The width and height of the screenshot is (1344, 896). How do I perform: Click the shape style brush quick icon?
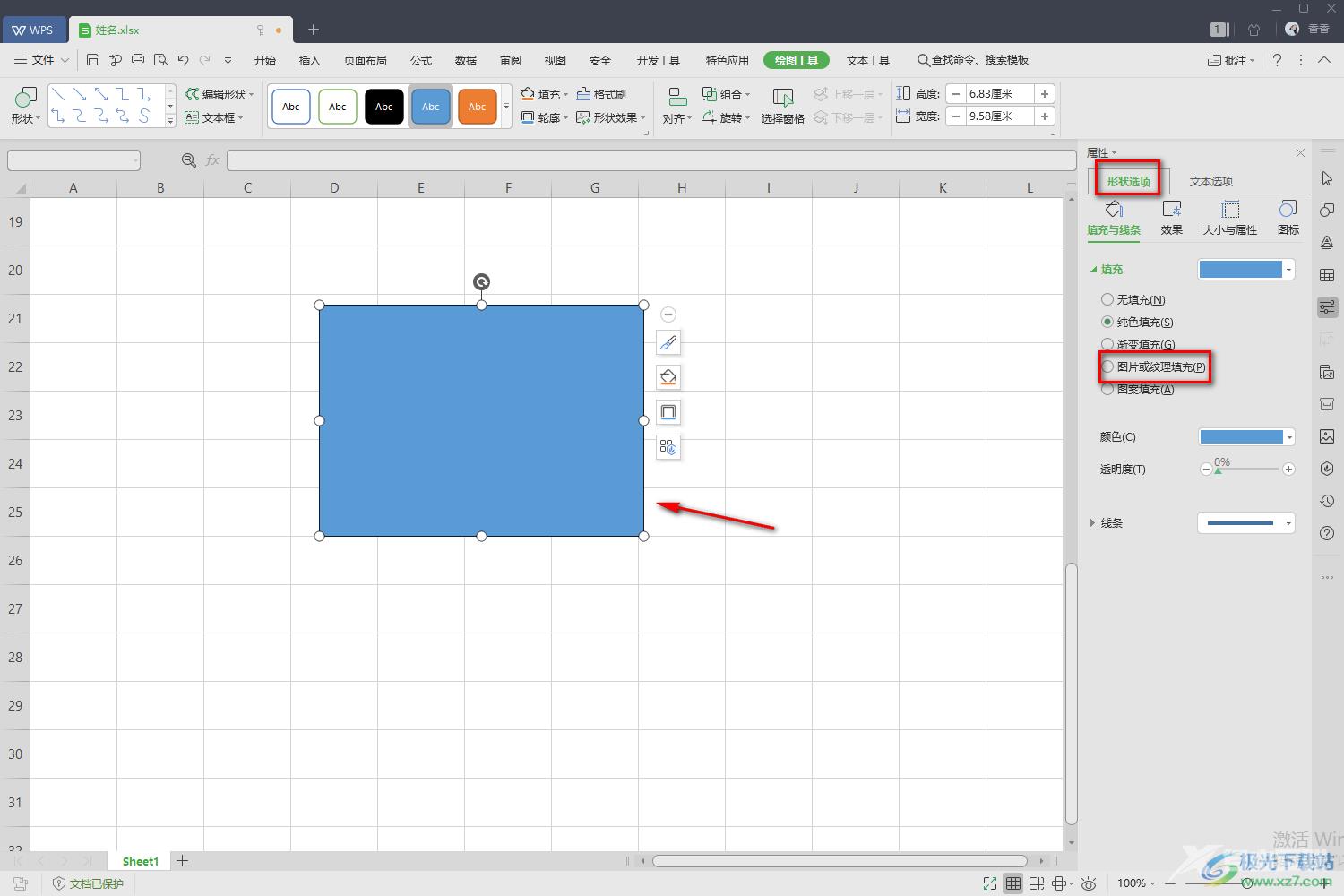tap(668, 342)
